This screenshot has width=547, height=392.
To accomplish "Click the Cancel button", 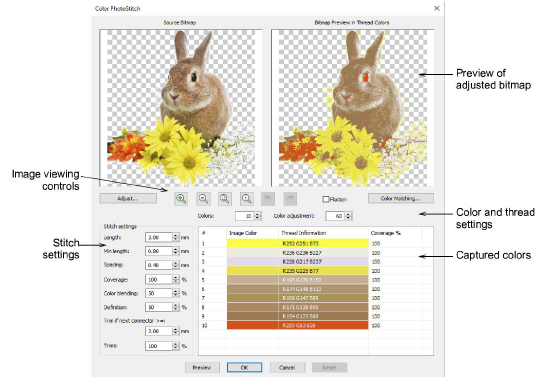I will 287,367.
